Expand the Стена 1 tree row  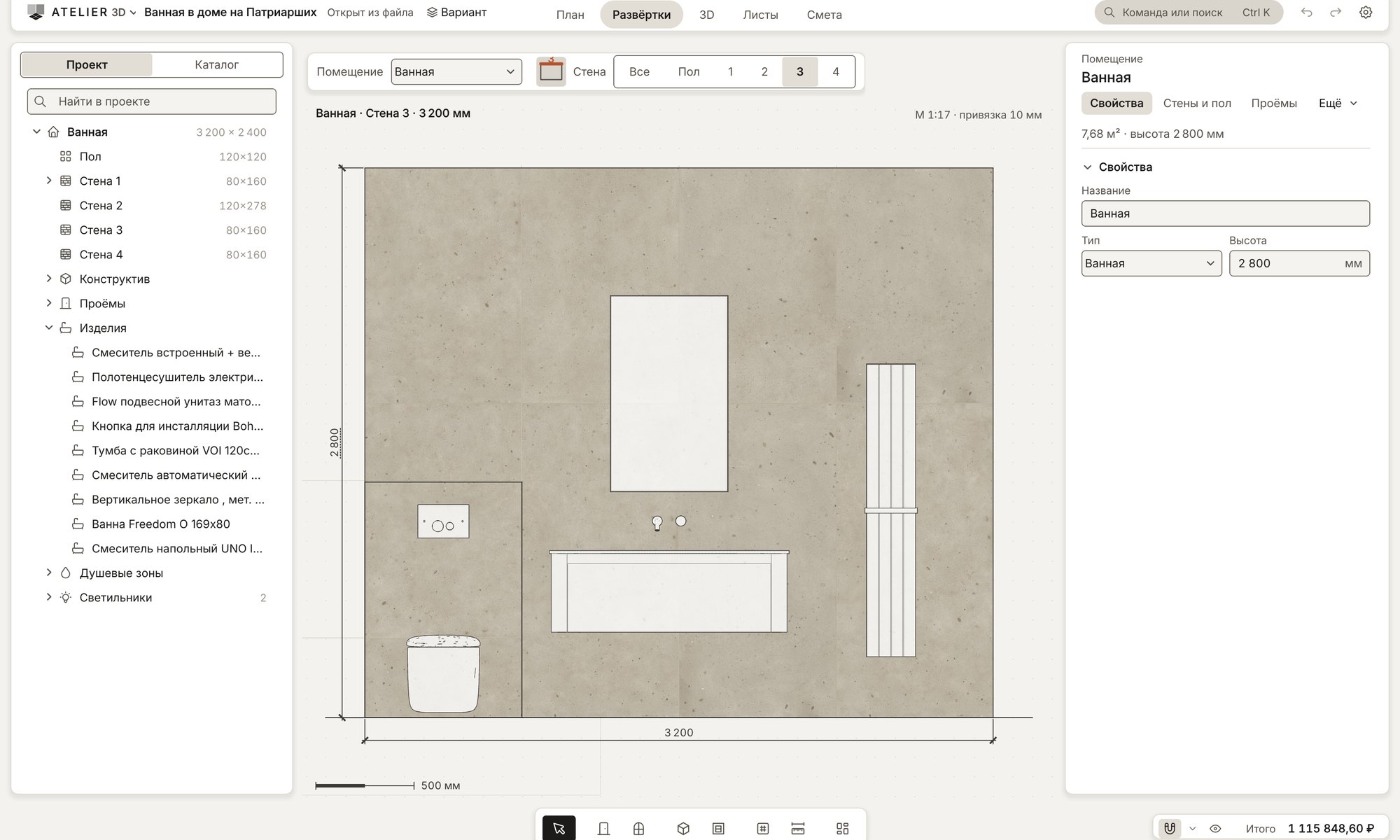(49, 181)
